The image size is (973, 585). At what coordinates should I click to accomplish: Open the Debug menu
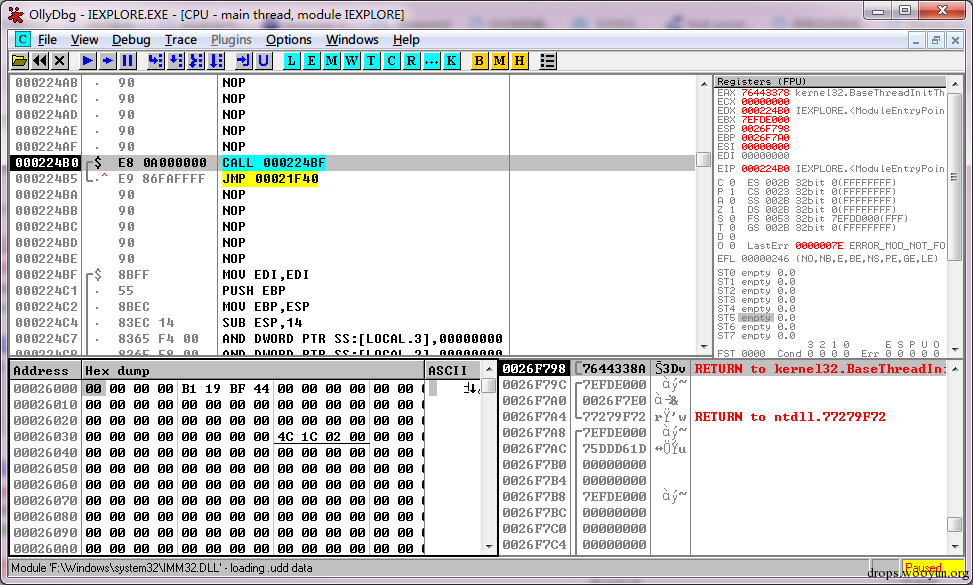[x=131, y=40]
